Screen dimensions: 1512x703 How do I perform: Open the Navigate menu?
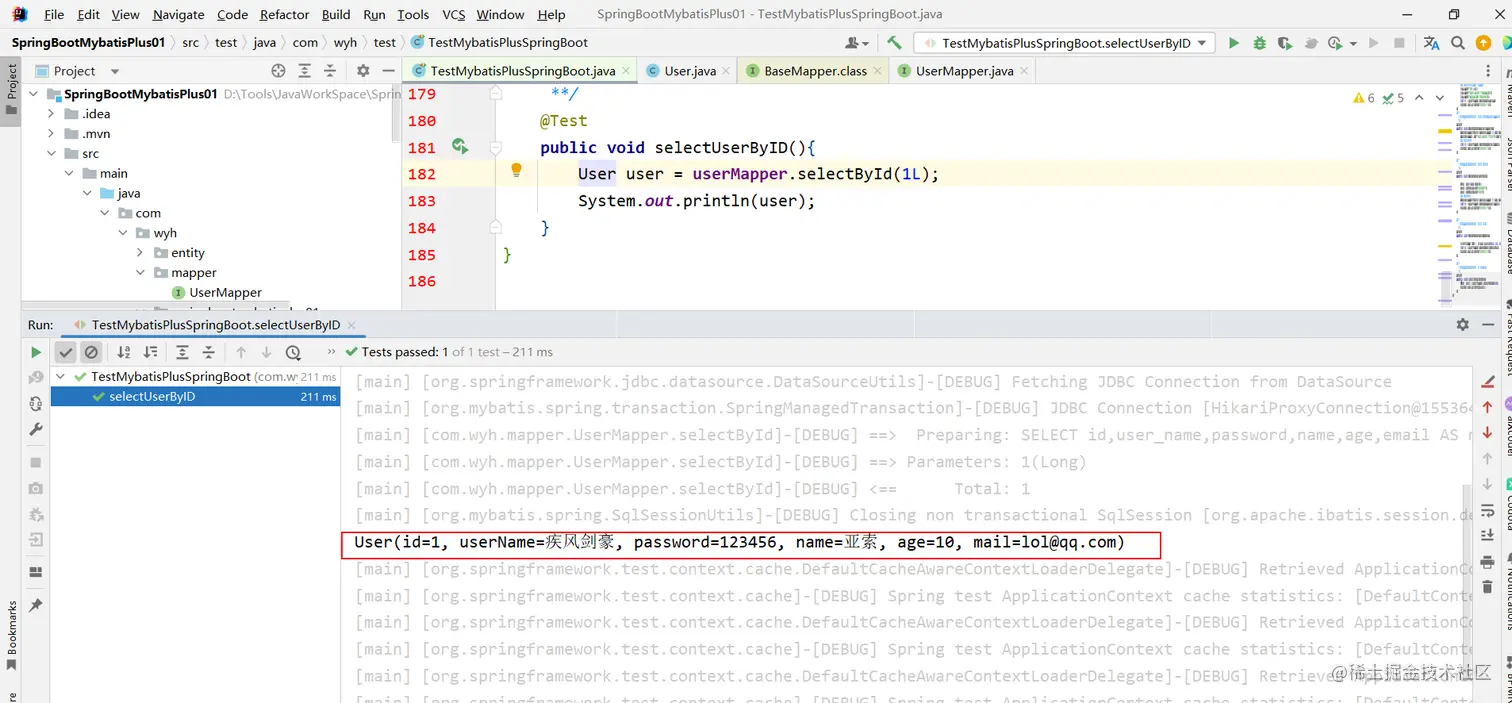pyautogui.click(x=178, y=14)
